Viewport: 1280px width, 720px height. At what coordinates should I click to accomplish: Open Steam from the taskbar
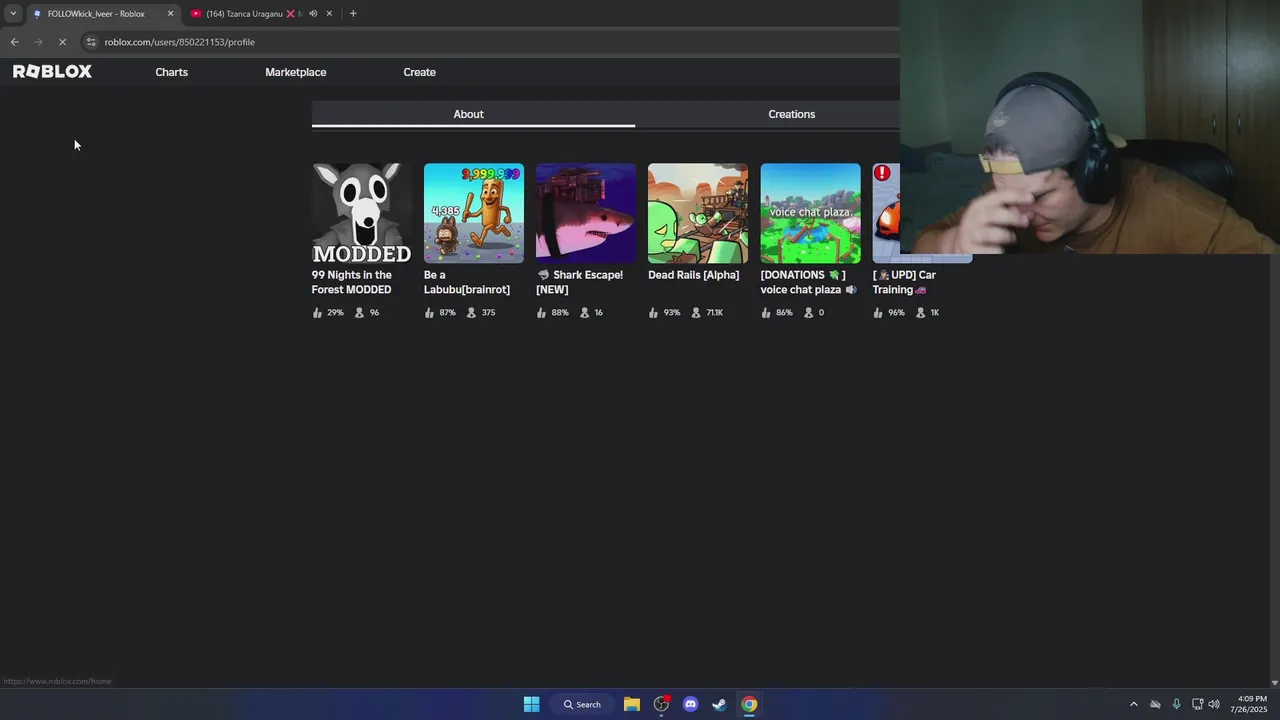pos(719,704)
